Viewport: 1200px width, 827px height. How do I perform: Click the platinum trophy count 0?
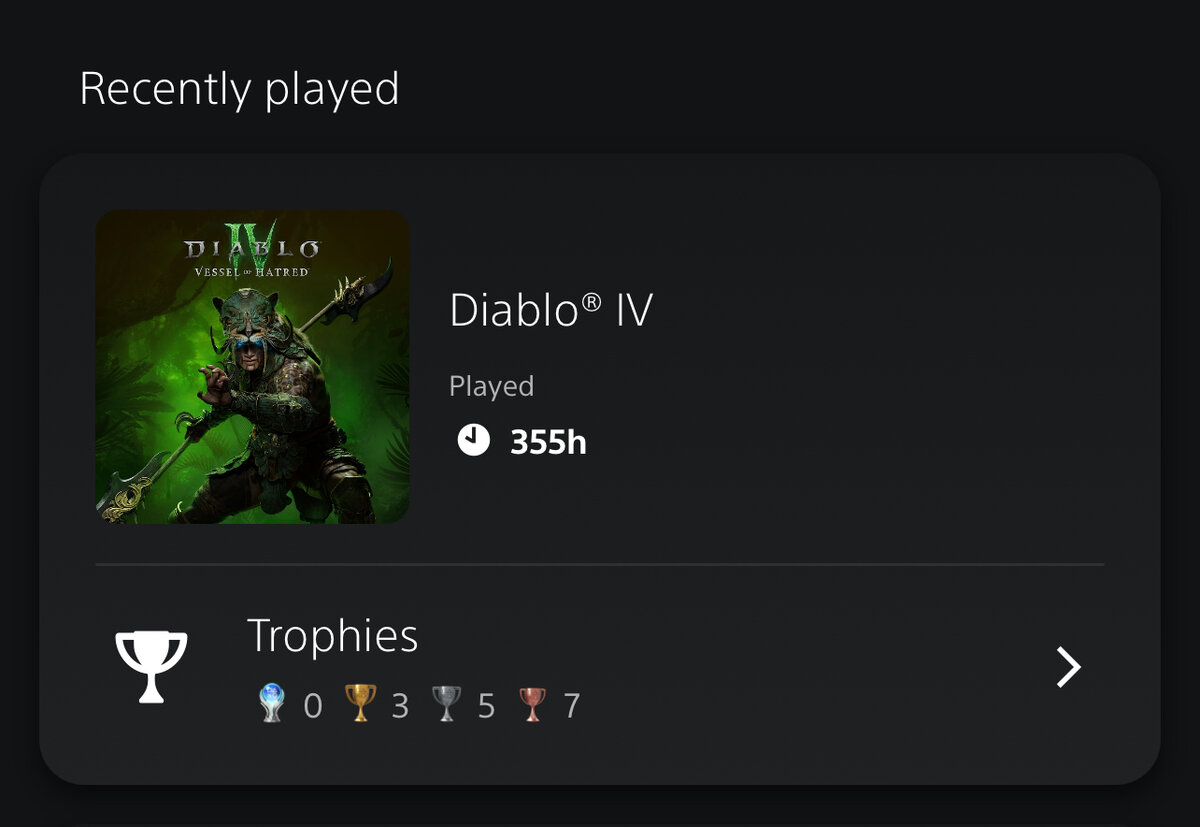[313, 706]
